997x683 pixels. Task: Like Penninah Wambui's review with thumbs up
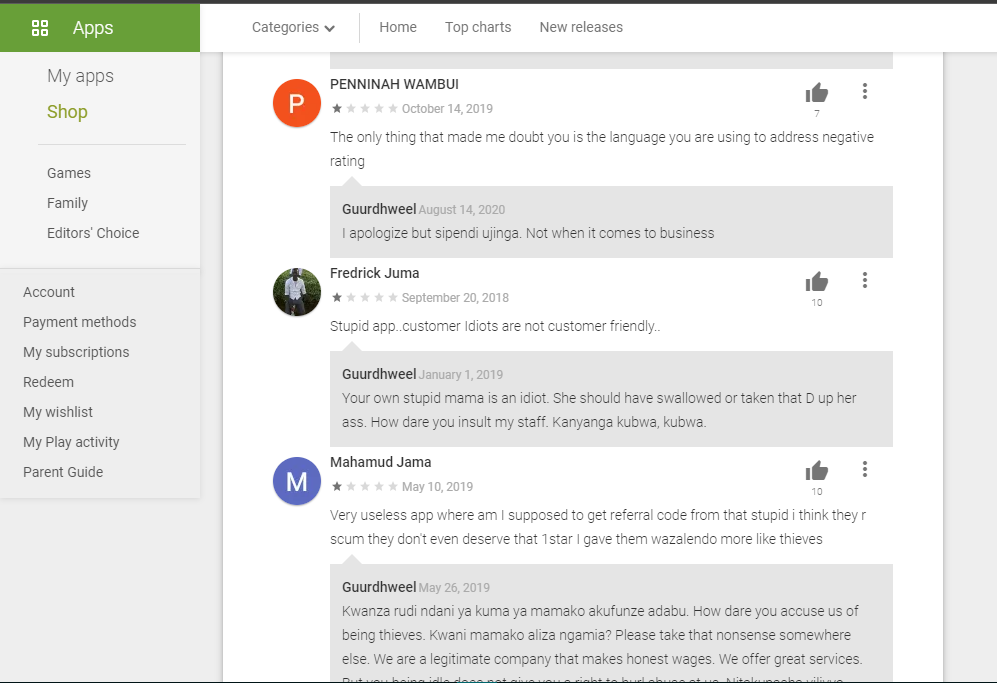[x=817, y=93]
